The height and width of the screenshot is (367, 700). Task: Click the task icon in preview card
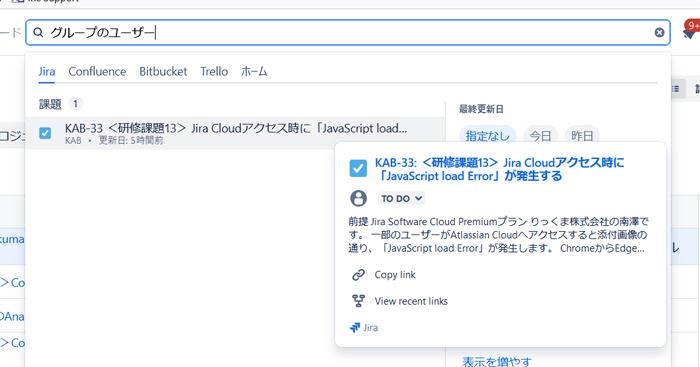pyautogui.click(x=358, y=168)
